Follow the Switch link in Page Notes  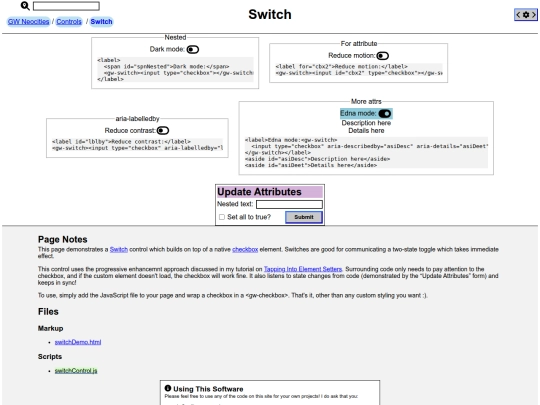coord(119,249)
